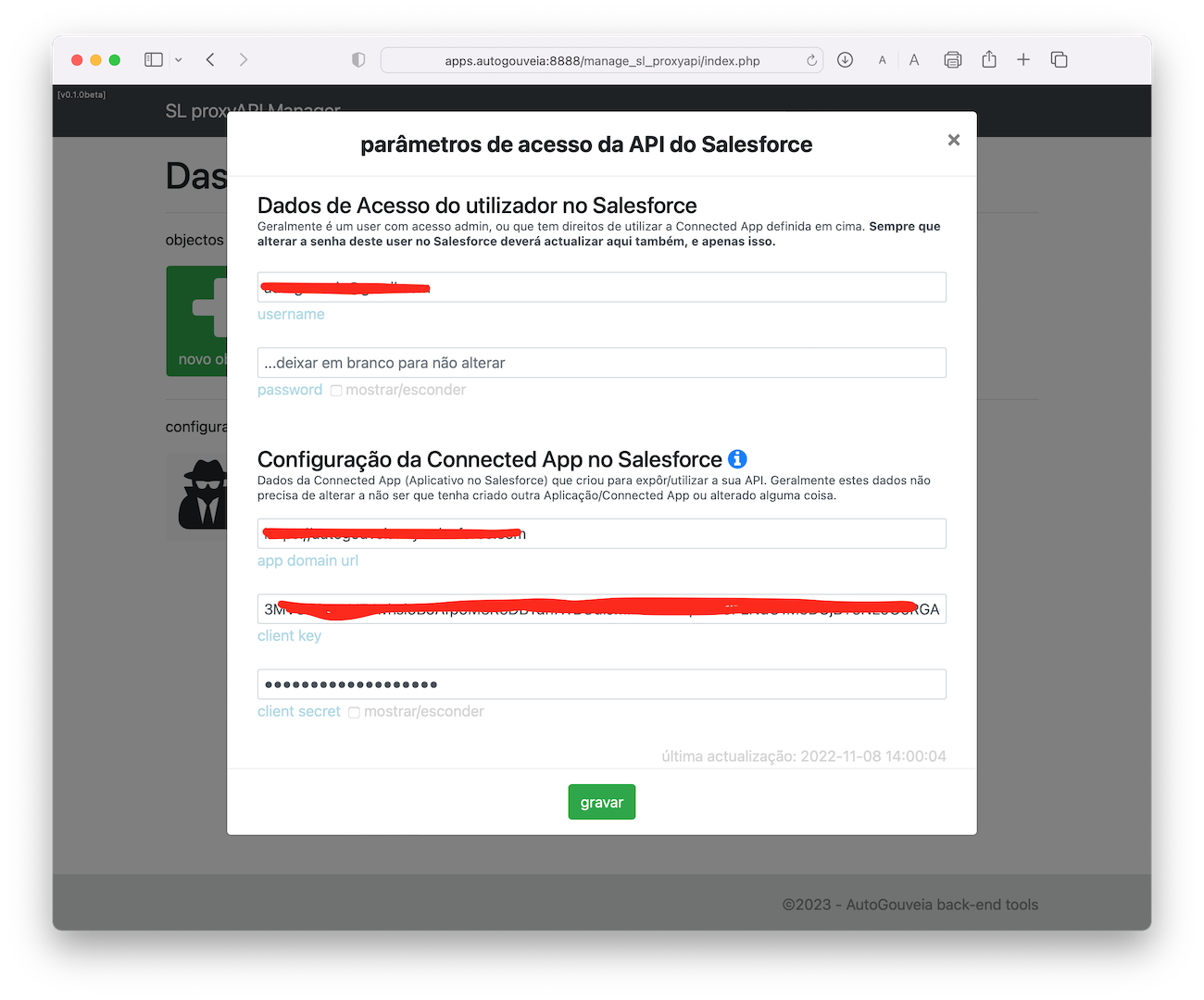
Task: Toggle client secret mostrar/esconder checkbox
Action: 354,712
